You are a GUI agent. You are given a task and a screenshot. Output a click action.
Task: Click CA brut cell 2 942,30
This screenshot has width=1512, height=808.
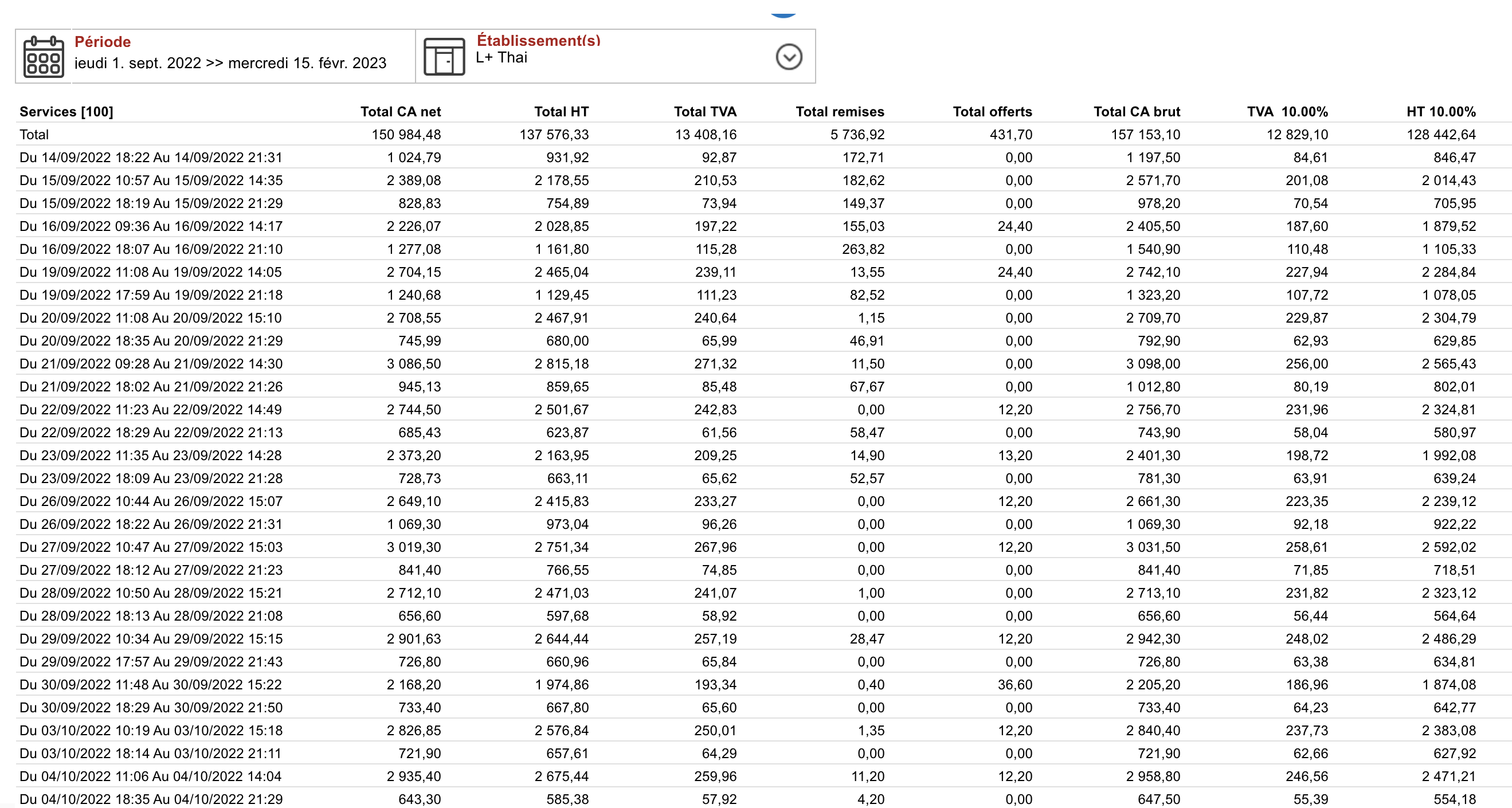[1153, 638]
